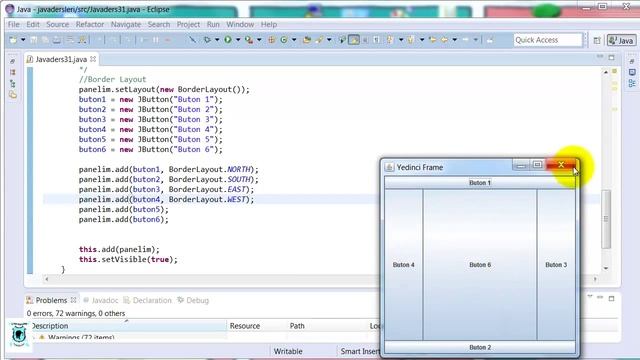Run the program with the green Run icon
The height and width of the screenshot is (360, 640).
coord(228,40)
